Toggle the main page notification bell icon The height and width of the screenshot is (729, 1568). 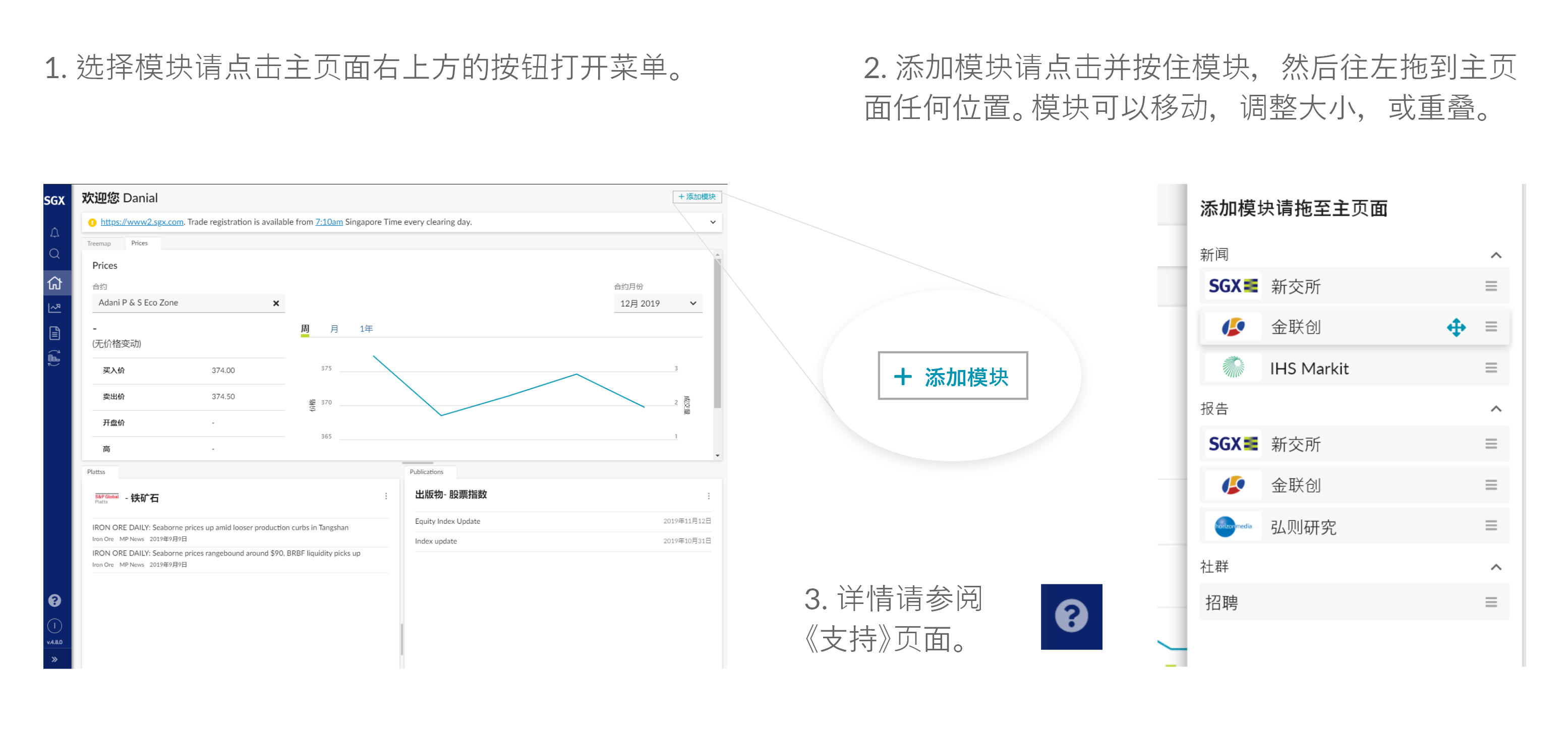coord(56,232)
